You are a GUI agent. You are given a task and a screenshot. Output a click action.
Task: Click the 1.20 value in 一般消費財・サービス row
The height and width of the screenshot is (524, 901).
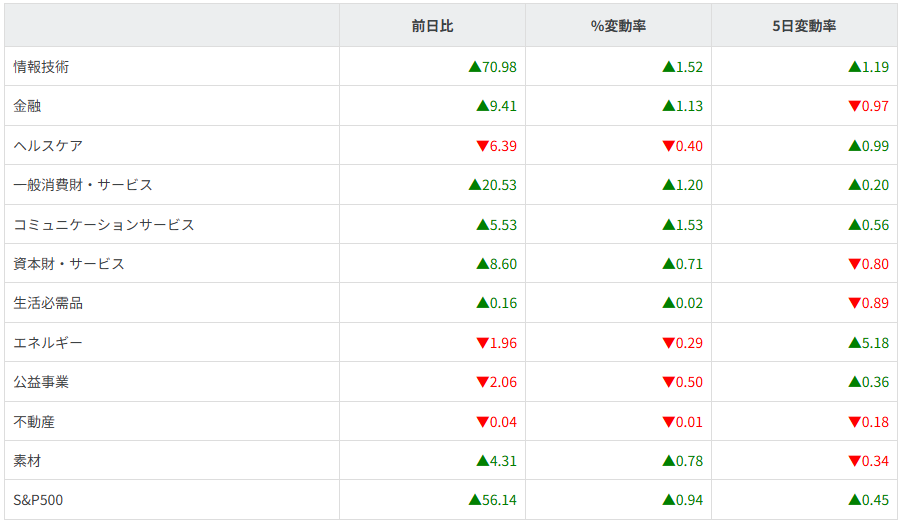689,185
